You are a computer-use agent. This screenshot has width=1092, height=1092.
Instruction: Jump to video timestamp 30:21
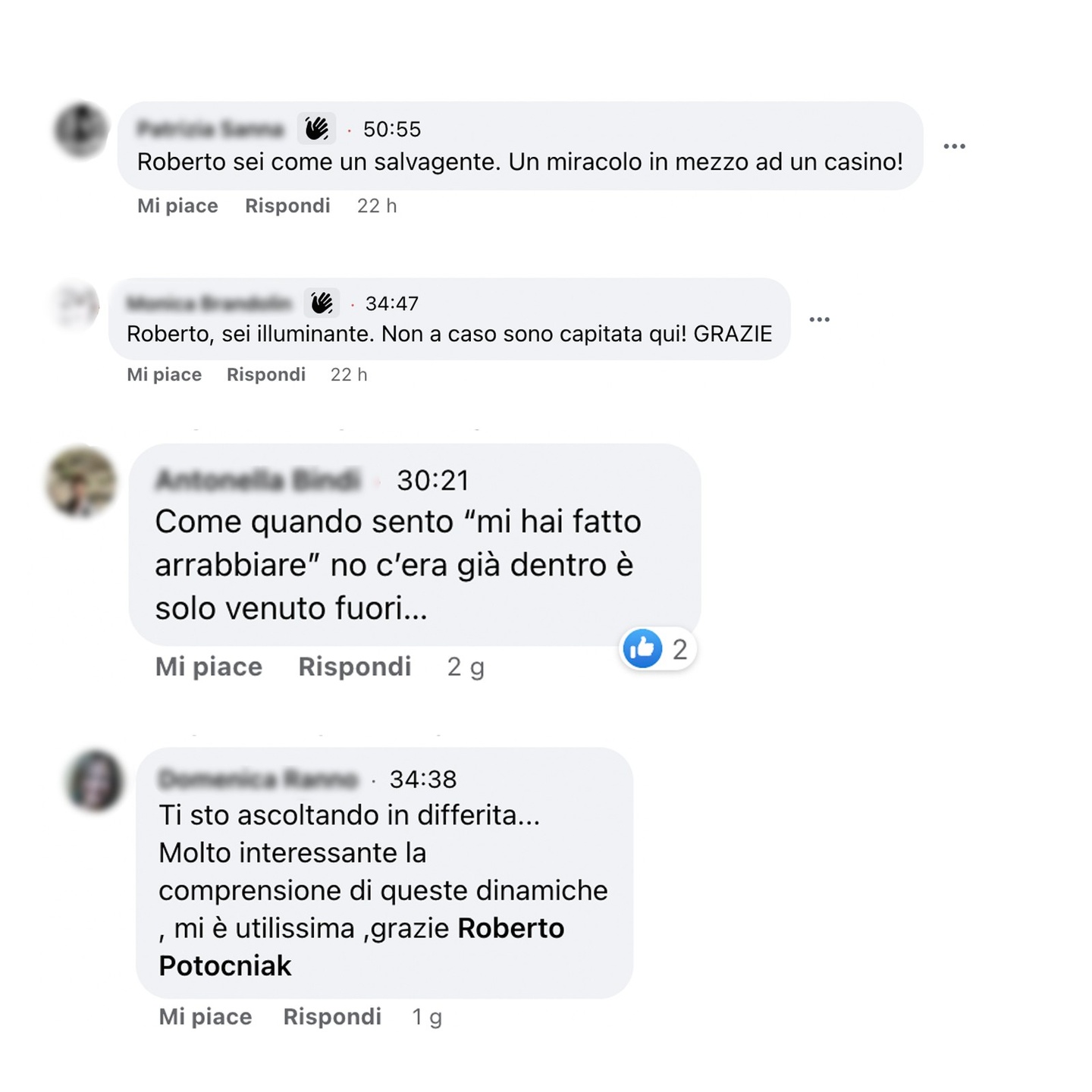point(433,480)
